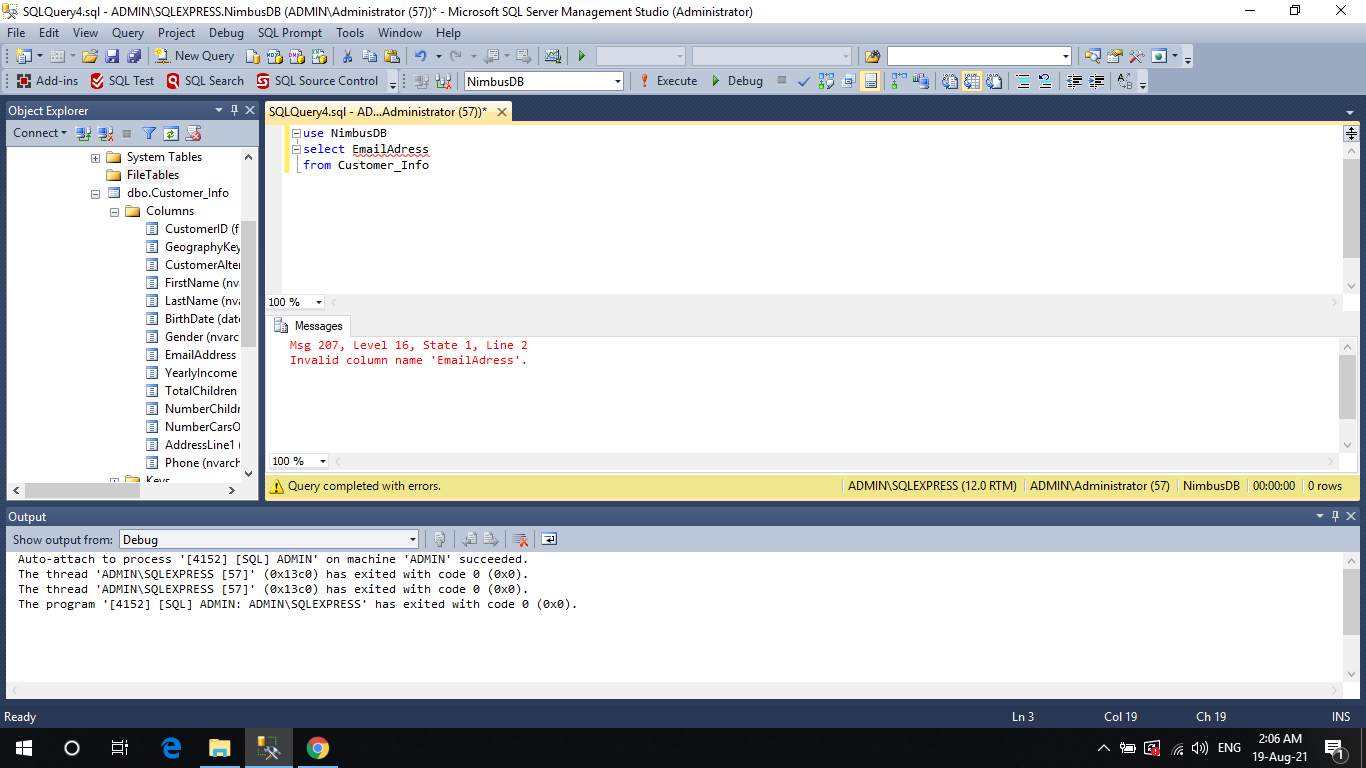
Task: Open the Query menu
Action: tap(128, 33)
